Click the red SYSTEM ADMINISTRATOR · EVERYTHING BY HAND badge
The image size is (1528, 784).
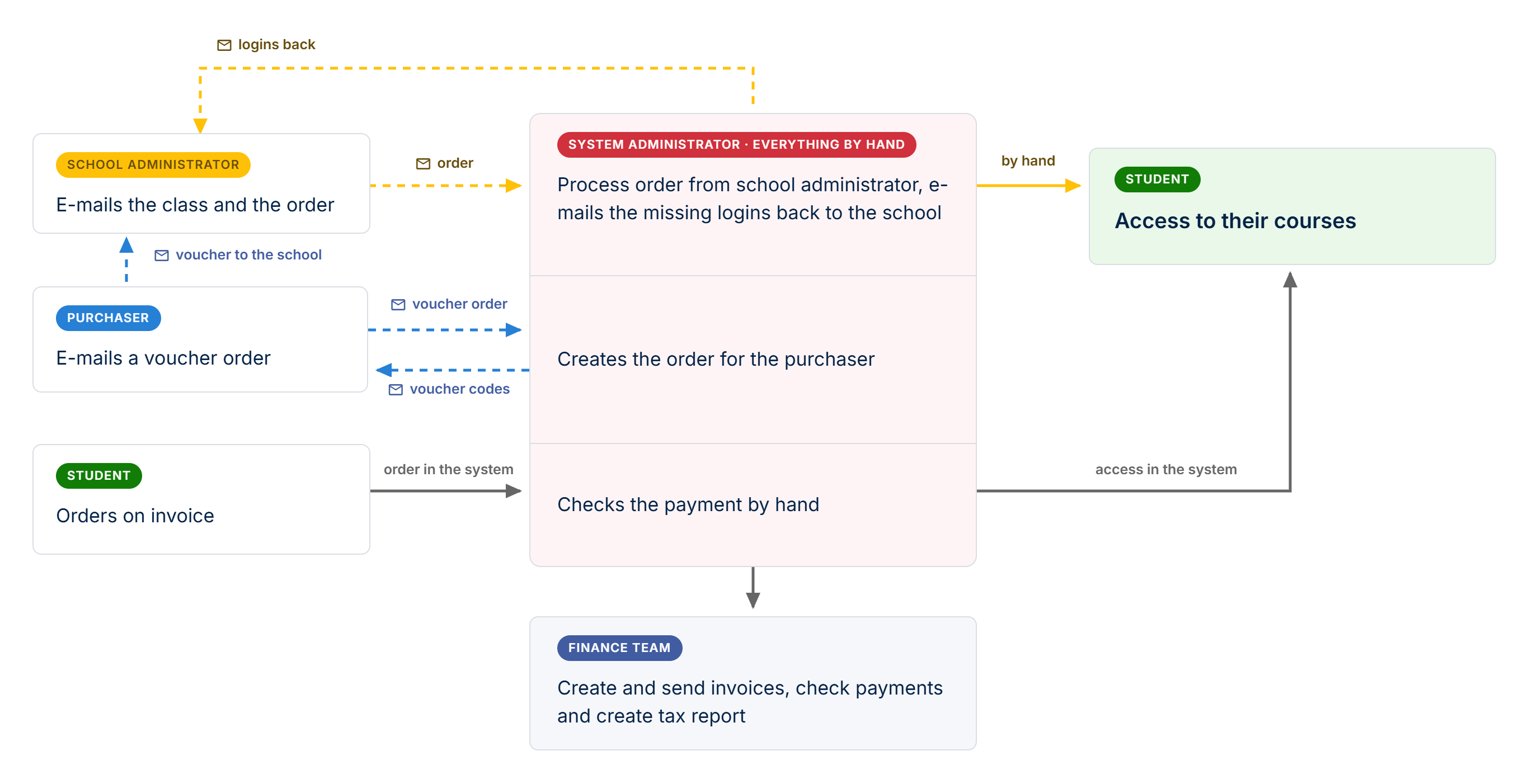(736, 145)
